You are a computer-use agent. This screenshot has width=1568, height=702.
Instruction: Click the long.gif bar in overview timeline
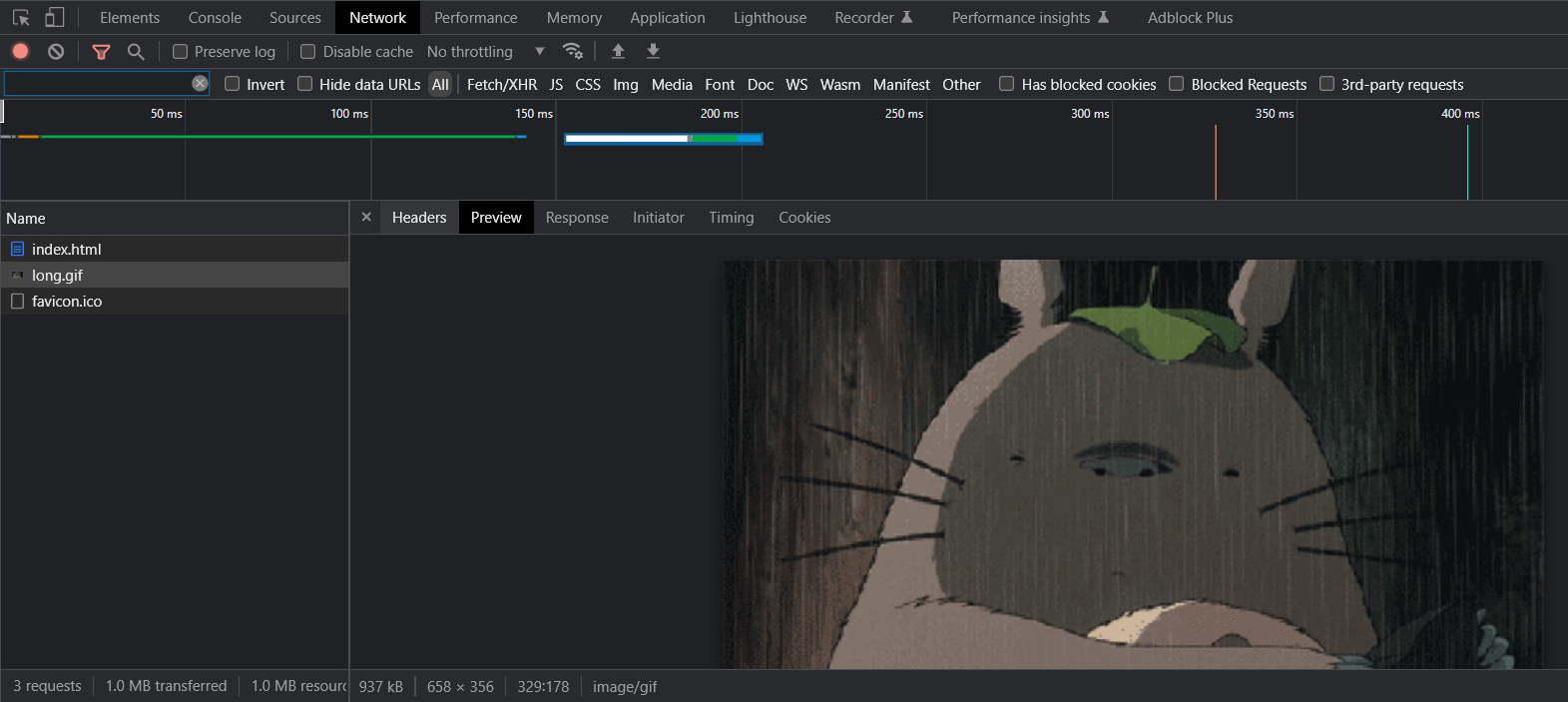(x=664, y=139)
